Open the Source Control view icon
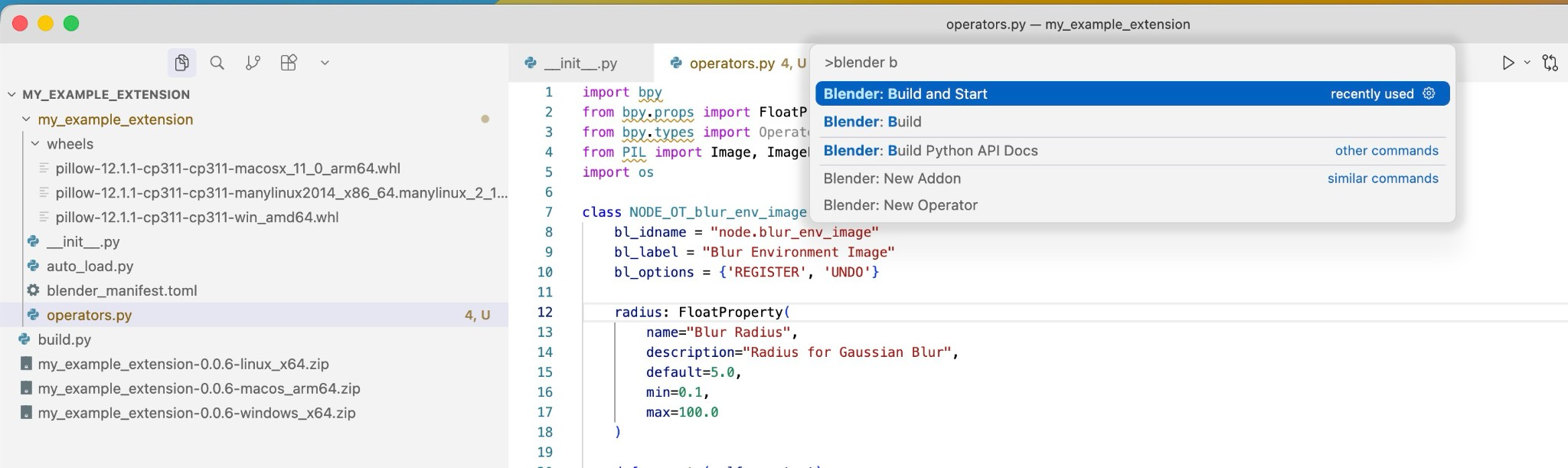This screenshot has height=468, width=1568. click(253, 63)
